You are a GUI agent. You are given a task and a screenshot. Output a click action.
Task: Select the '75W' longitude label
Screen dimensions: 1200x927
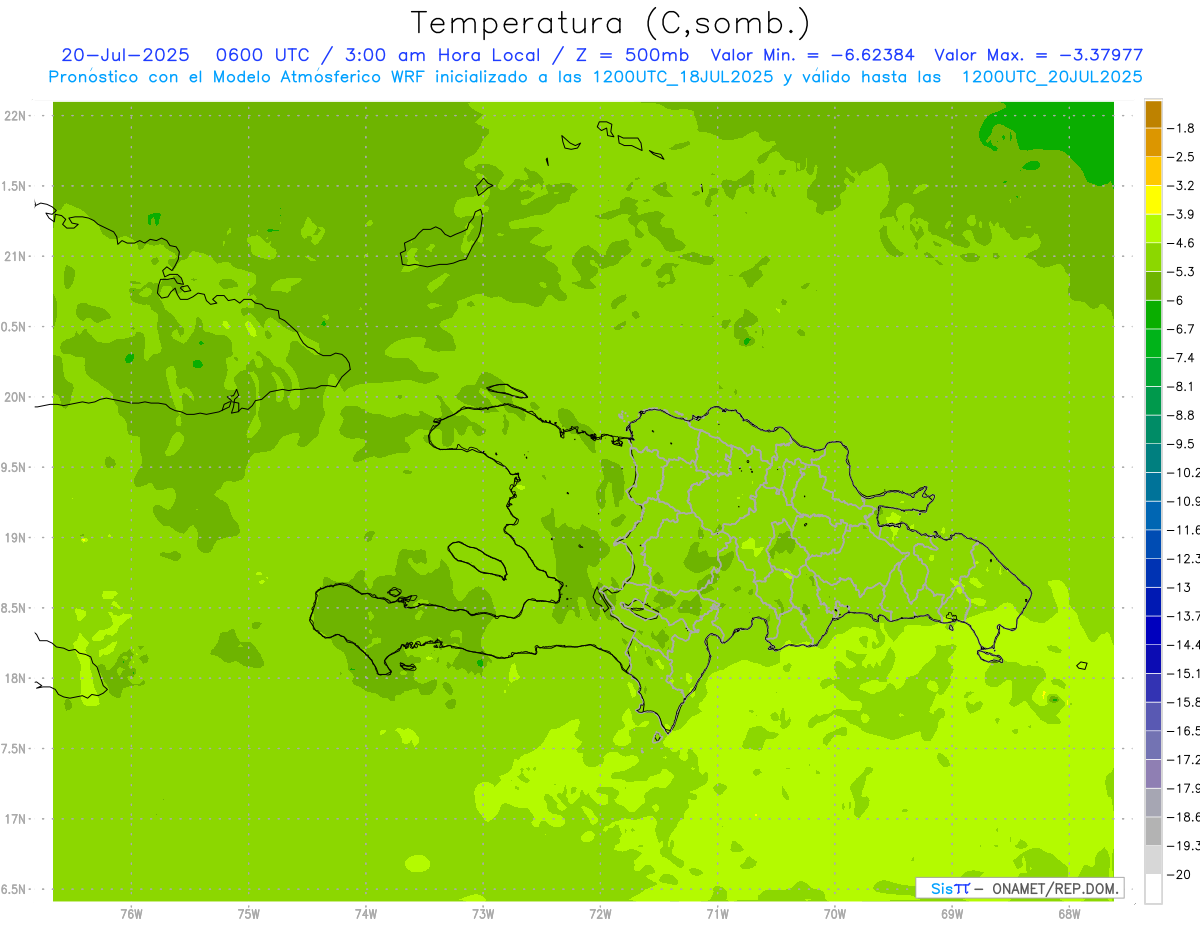tap(249, 913)
